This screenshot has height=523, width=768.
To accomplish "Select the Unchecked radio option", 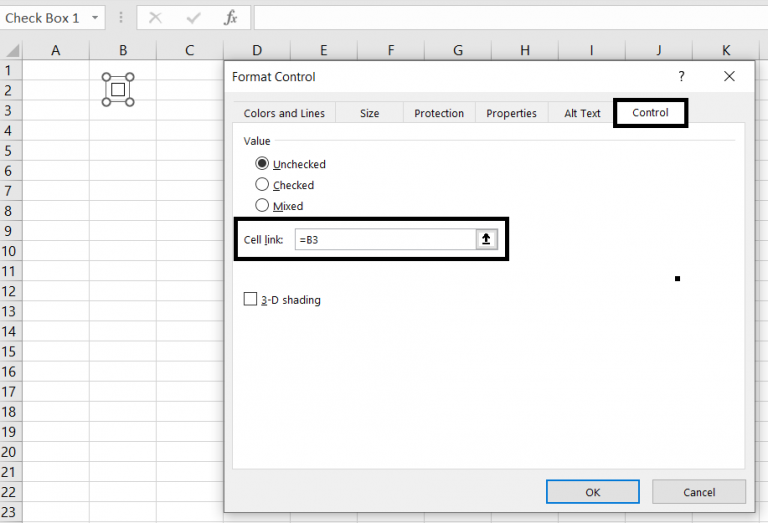I will pyautogui.click(x=263, y=164).
